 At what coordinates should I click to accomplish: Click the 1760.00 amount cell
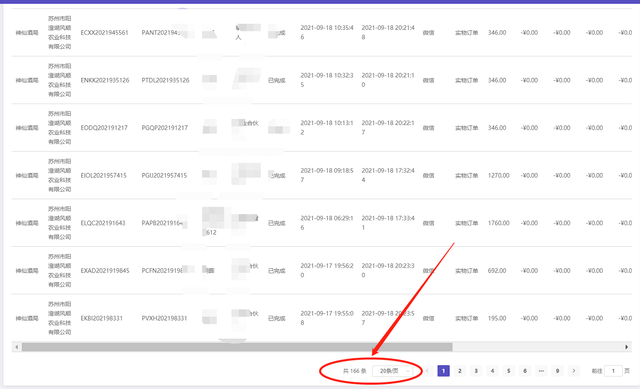(499, 223)
